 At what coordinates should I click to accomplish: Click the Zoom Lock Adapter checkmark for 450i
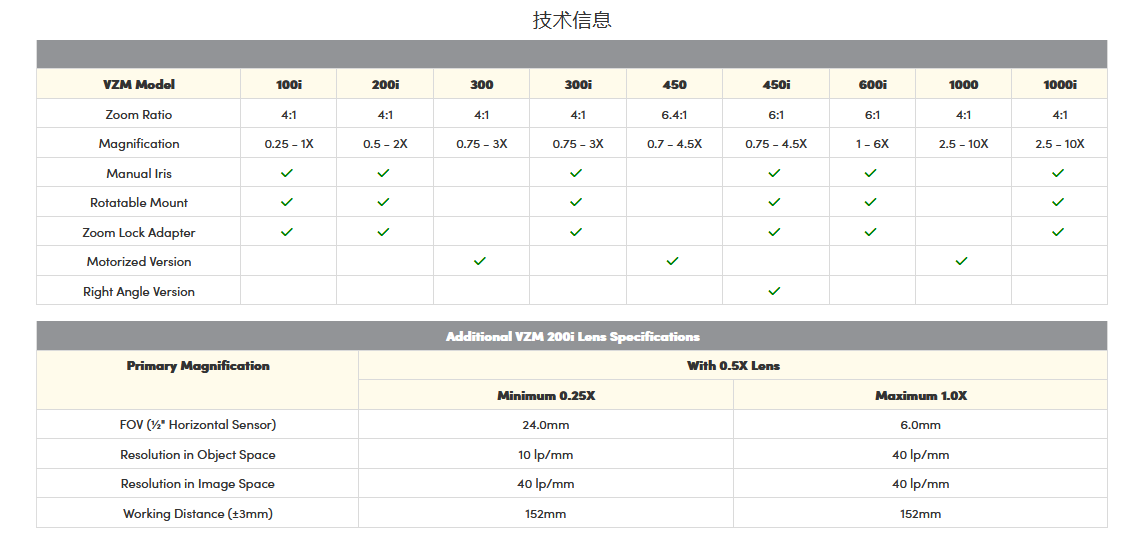pos(774,232)
